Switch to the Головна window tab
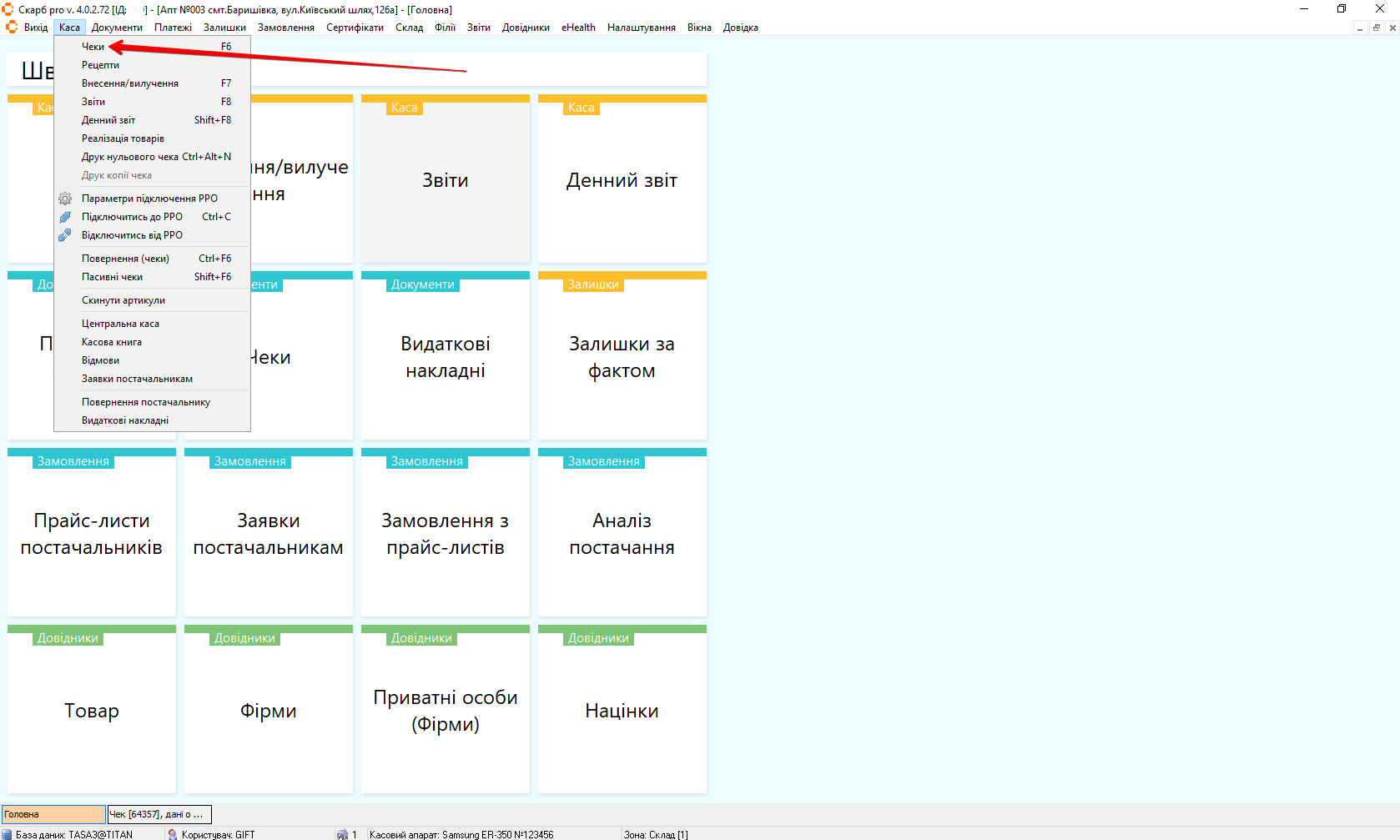The height and width of the screenshot is (840, 1400). (53, 814)
